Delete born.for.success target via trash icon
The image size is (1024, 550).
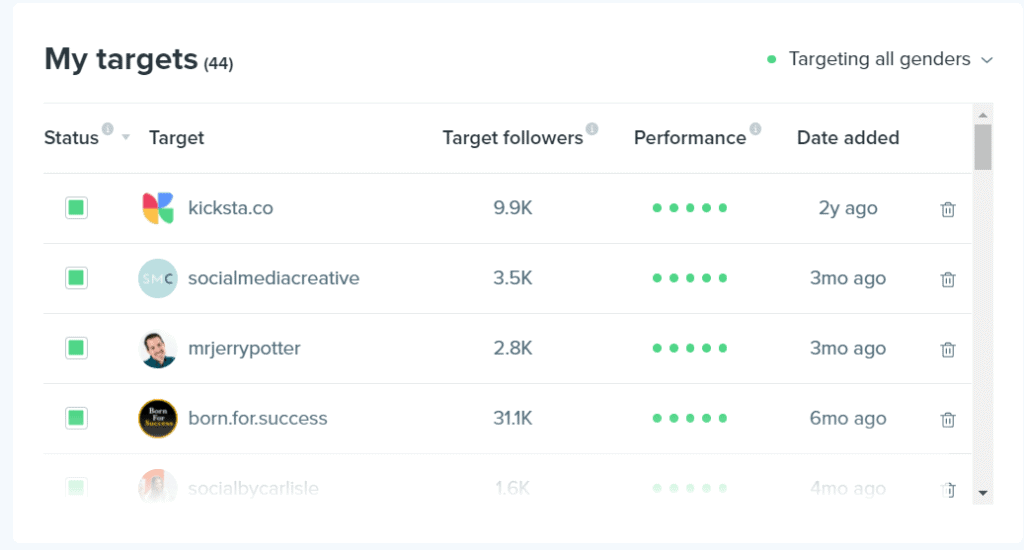[x=948, y=419]
